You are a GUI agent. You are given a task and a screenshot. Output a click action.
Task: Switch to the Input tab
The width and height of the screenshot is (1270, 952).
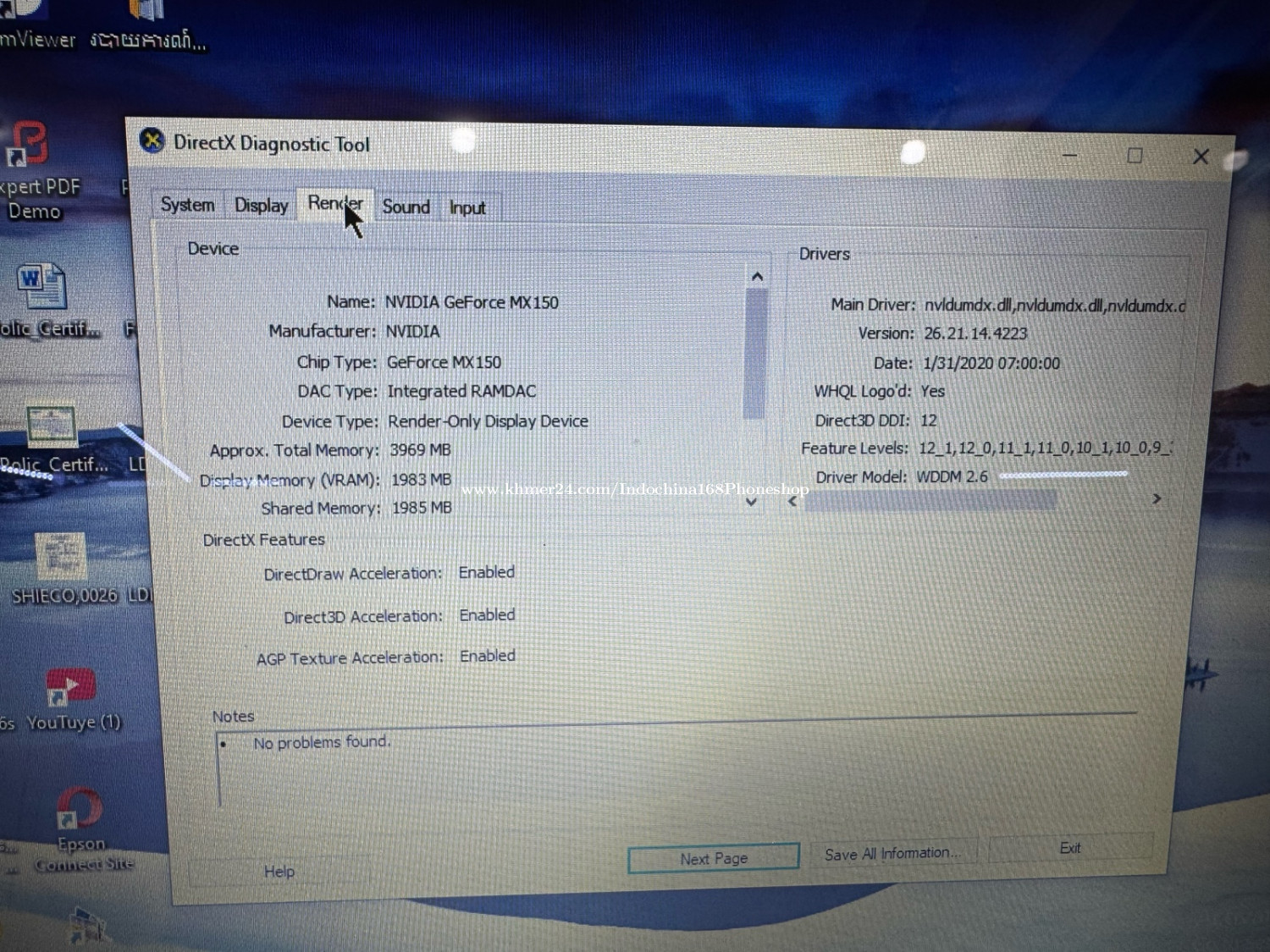[467, 207]
